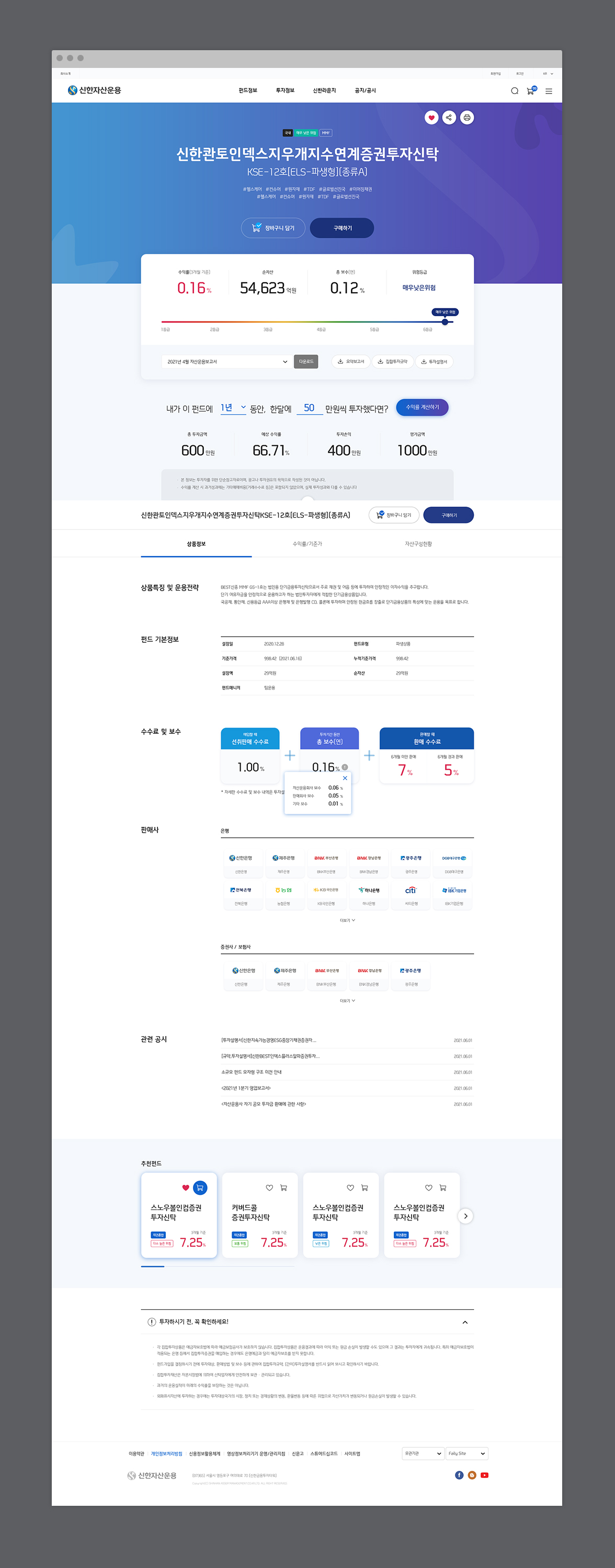Click the 추천펀드 carousel progress bar
The width and height of the screenshot is (615, 1568).
[218, 1266]
